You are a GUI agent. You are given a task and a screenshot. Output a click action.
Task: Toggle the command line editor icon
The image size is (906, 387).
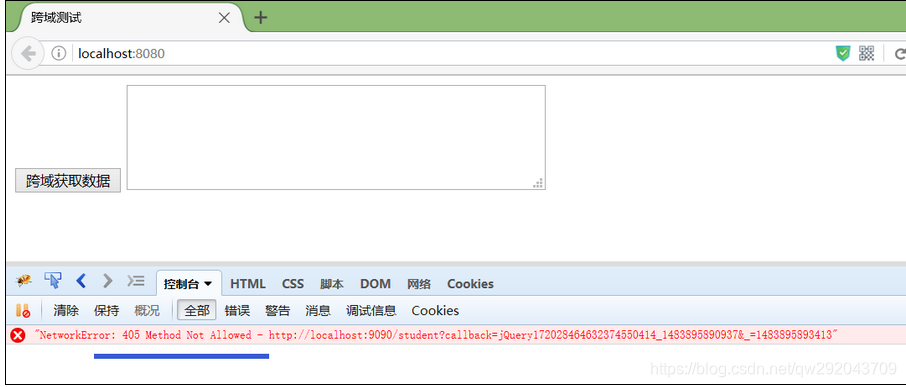(x=135, y=281)
